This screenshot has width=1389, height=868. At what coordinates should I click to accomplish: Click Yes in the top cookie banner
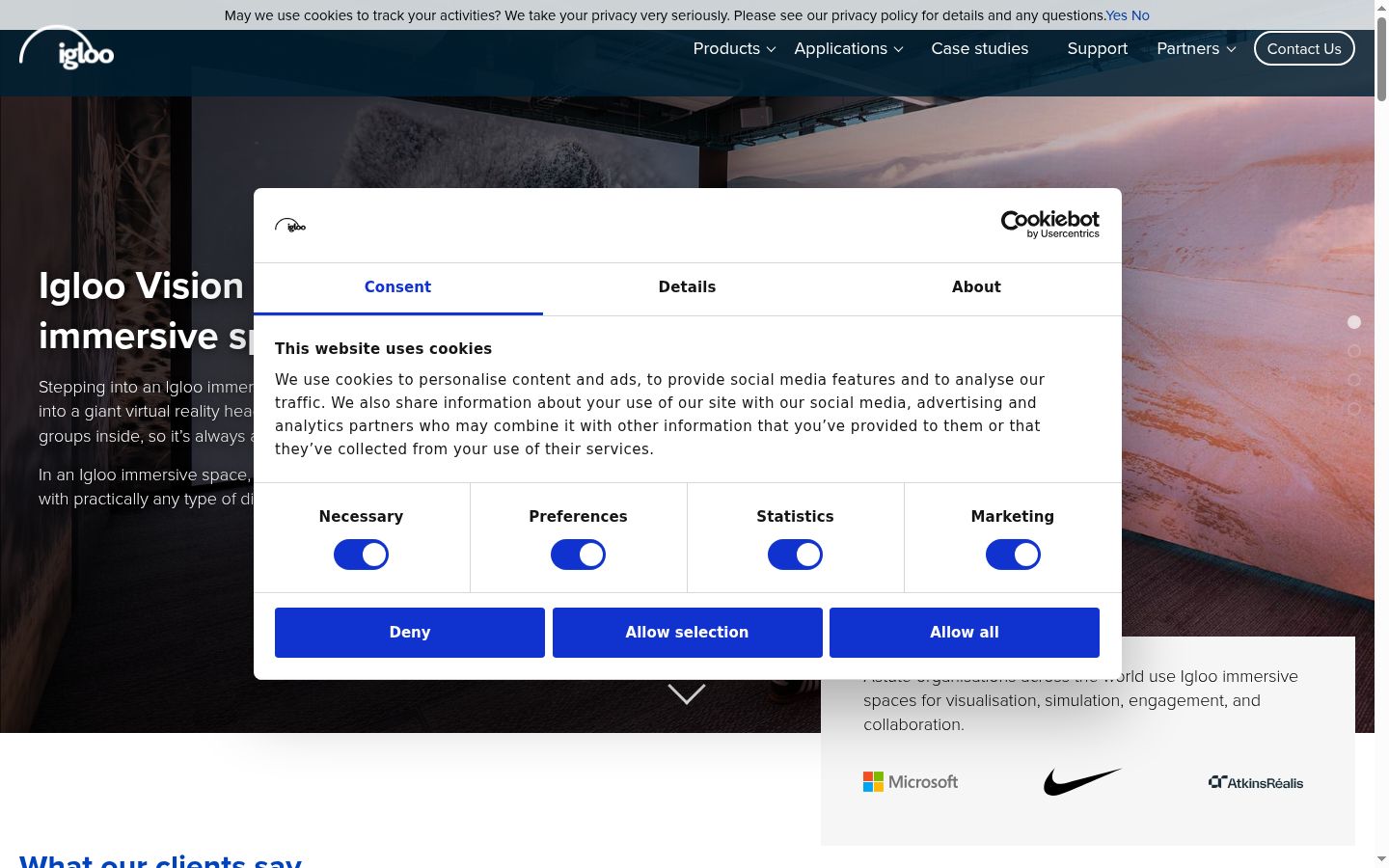[1116, 15]
